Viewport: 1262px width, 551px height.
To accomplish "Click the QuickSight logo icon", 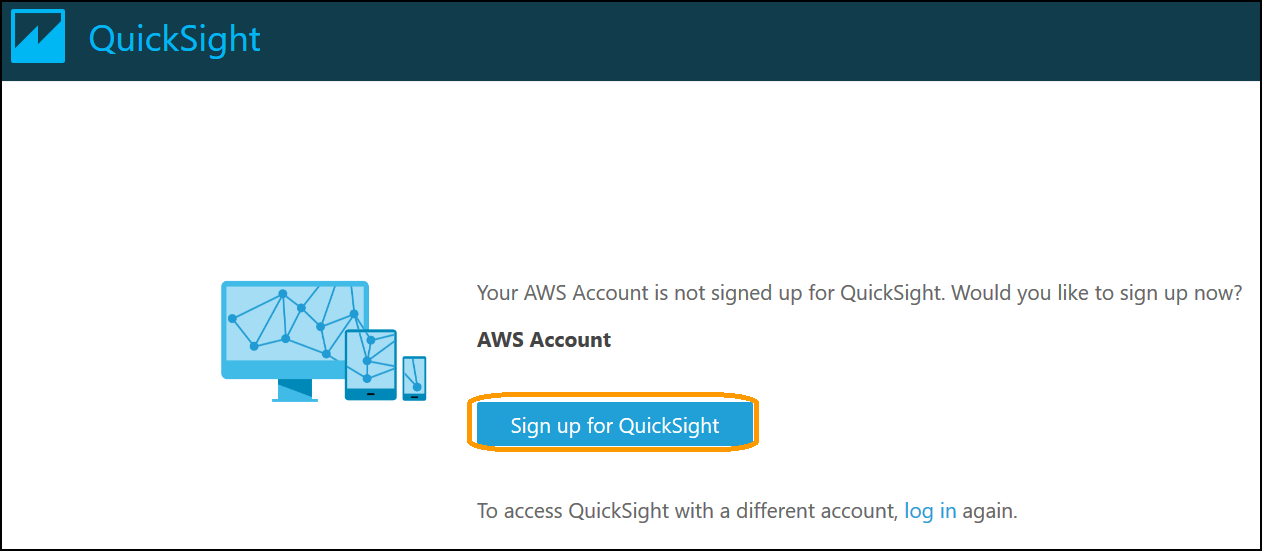I will [x=38, y=37].
